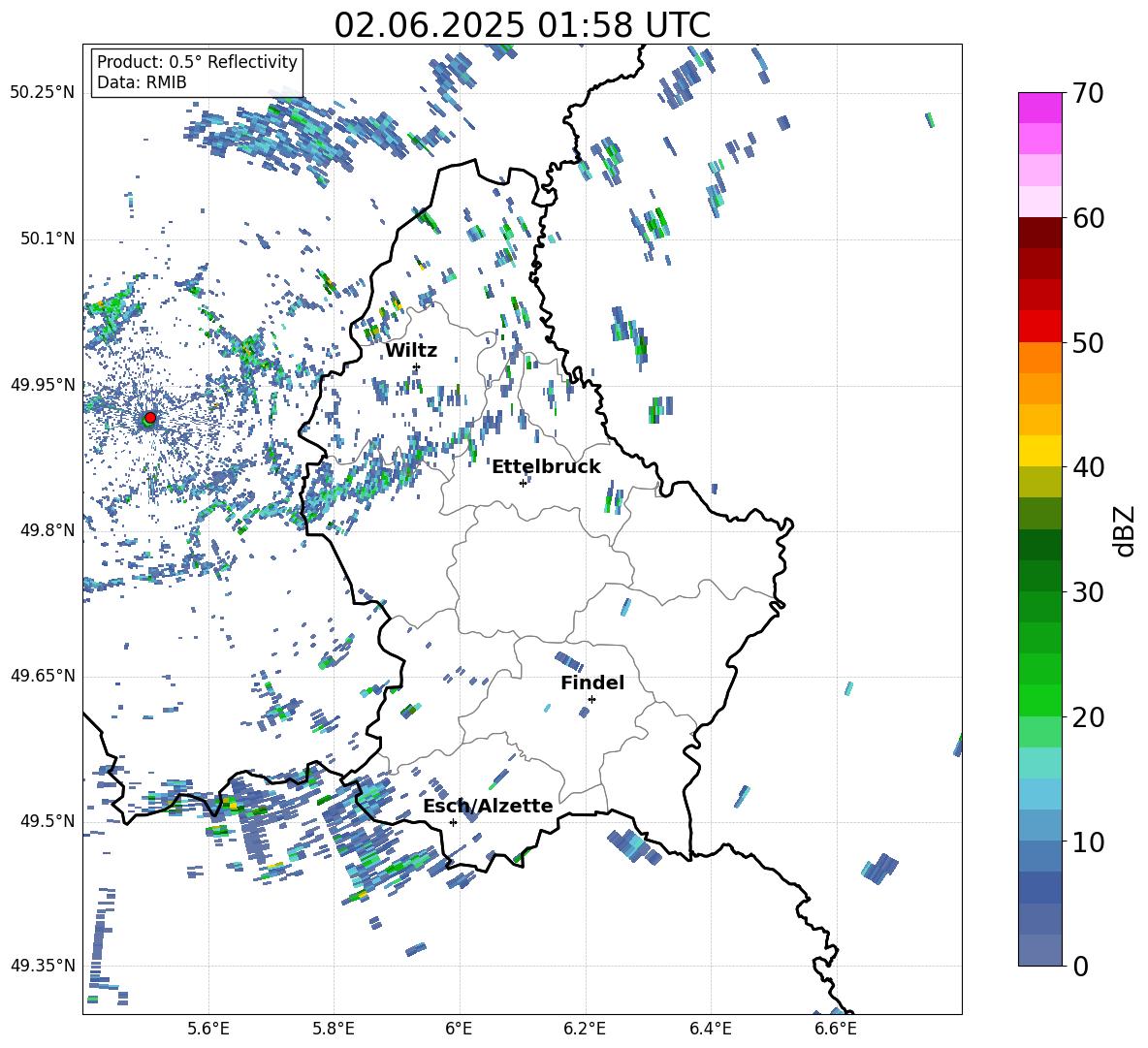Click the 49.65°N latitude label

point(43,675)
